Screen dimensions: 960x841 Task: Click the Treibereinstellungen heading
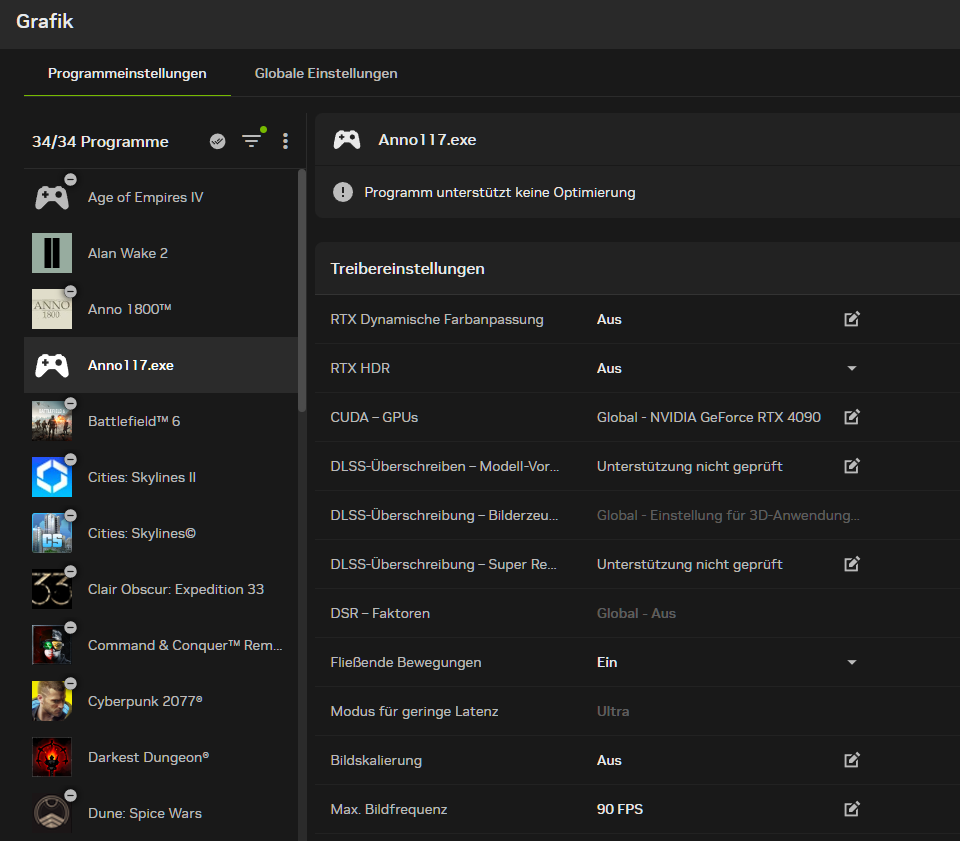[x=407, y=269]
